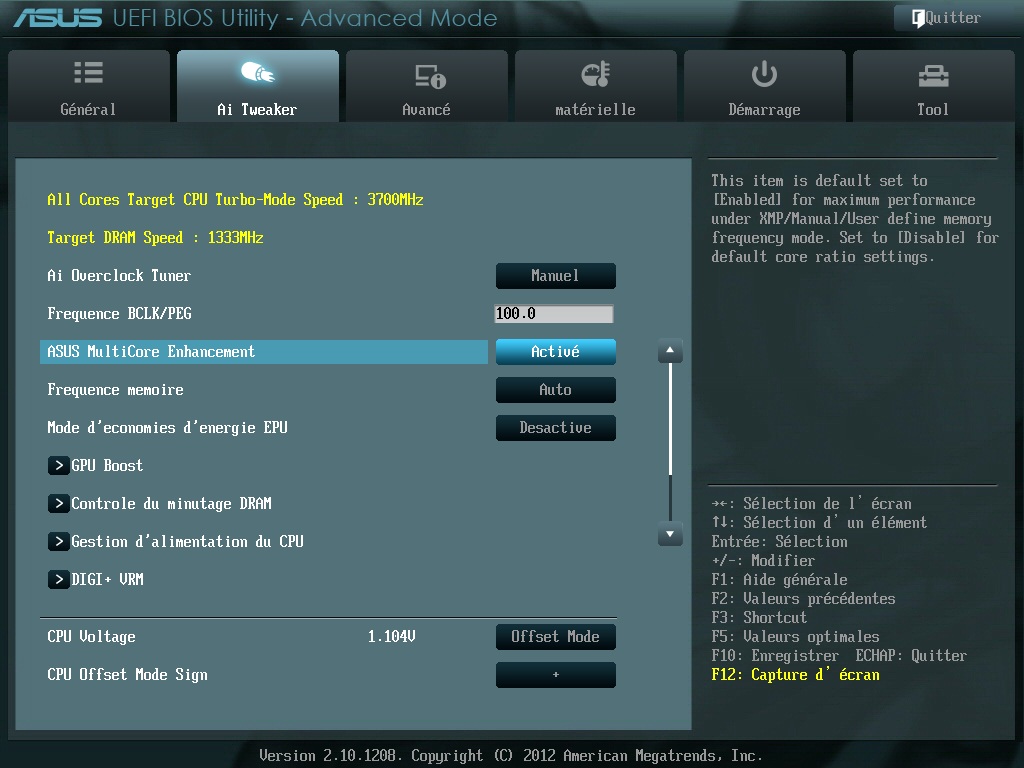Select the Démarrage power icon
The height and width of the screenshot is (768, 1024).
(764, 74)
